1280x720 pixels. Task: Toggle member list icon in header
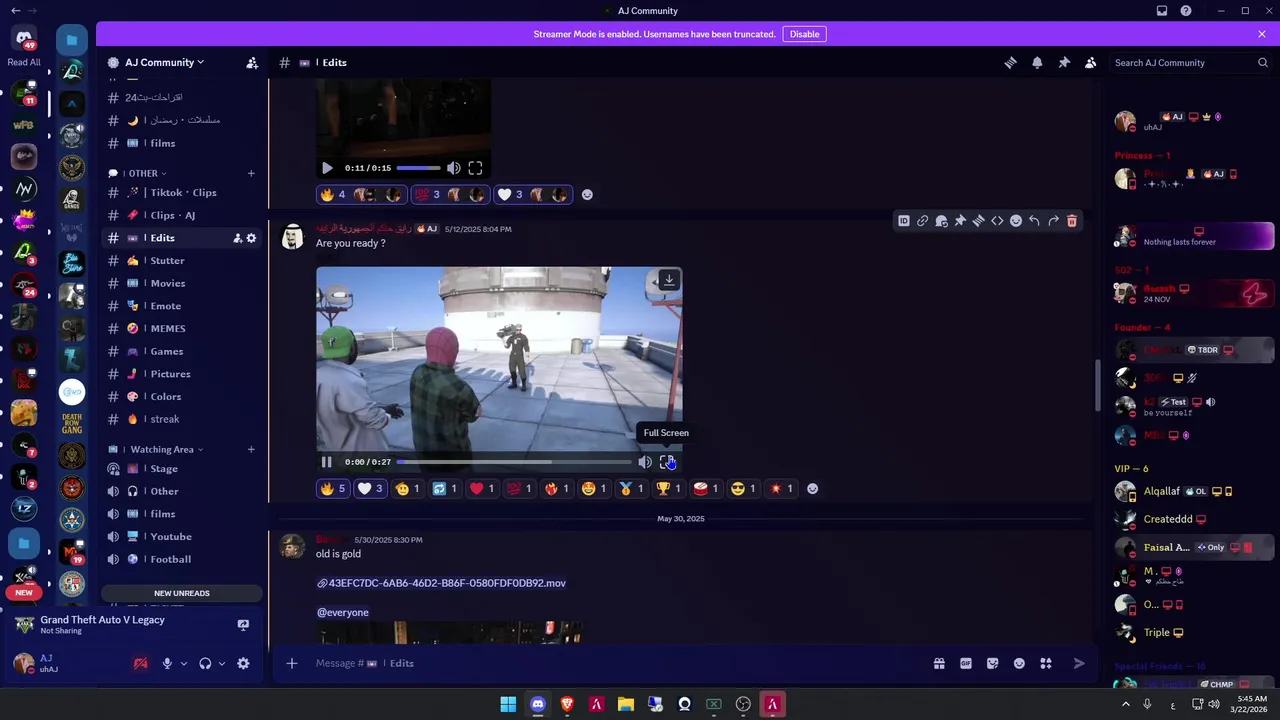tap(1091, 62)
